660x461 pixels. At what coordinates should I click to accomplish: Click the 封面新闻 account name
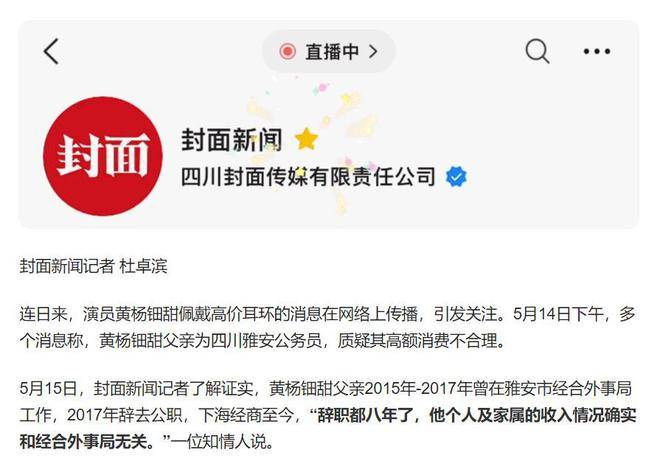pos(232,140)
